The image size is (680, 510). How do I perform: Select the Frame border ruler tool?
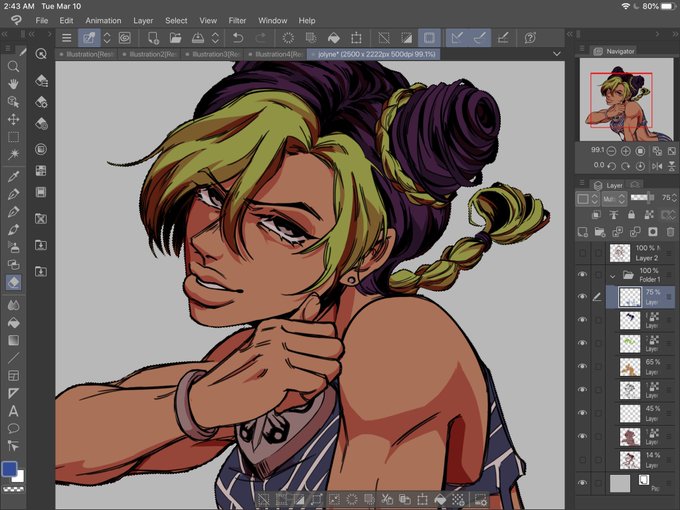[x=13, y=376]
